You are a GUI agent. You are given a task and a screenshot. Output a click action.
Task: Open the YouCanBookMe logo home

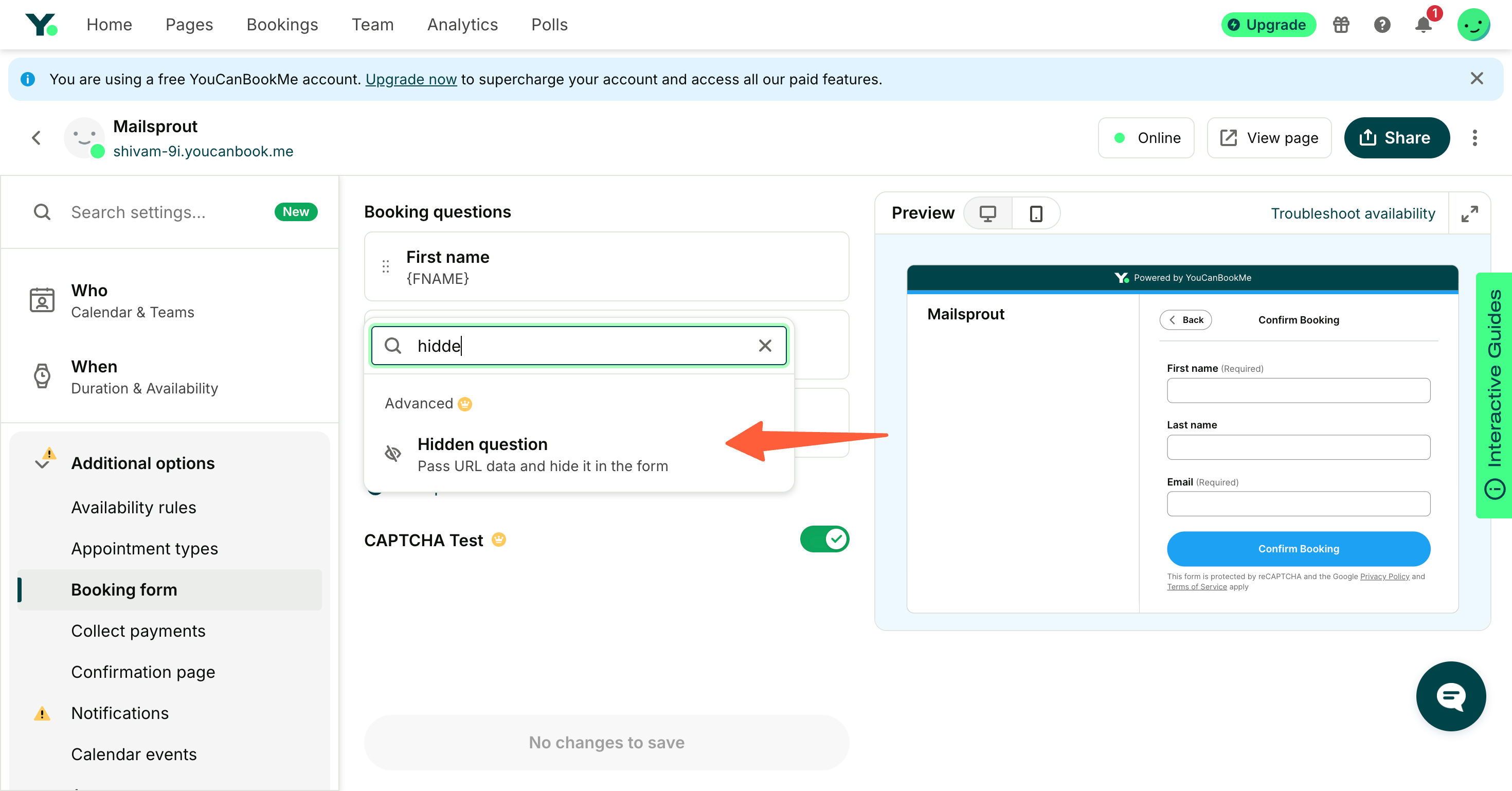(x=41, y=25)
